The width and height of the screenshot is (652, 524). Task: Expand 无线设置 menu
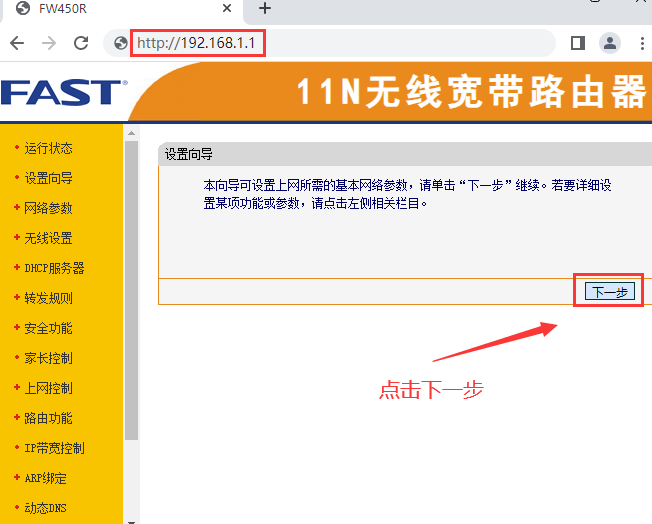(x=48, y=238)
